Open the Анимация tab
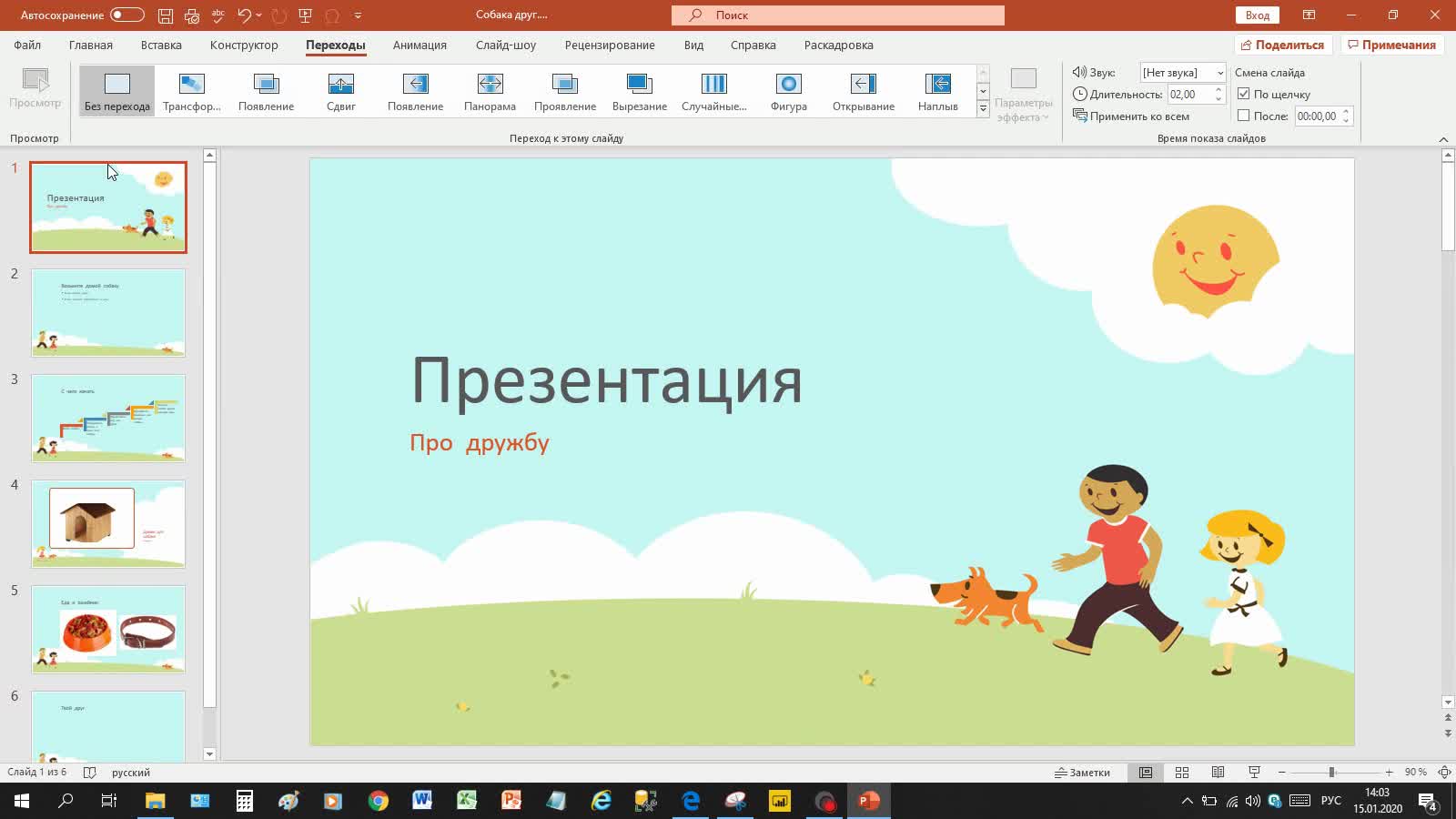The image size is (1456, 819). click(x=420, y=45)
